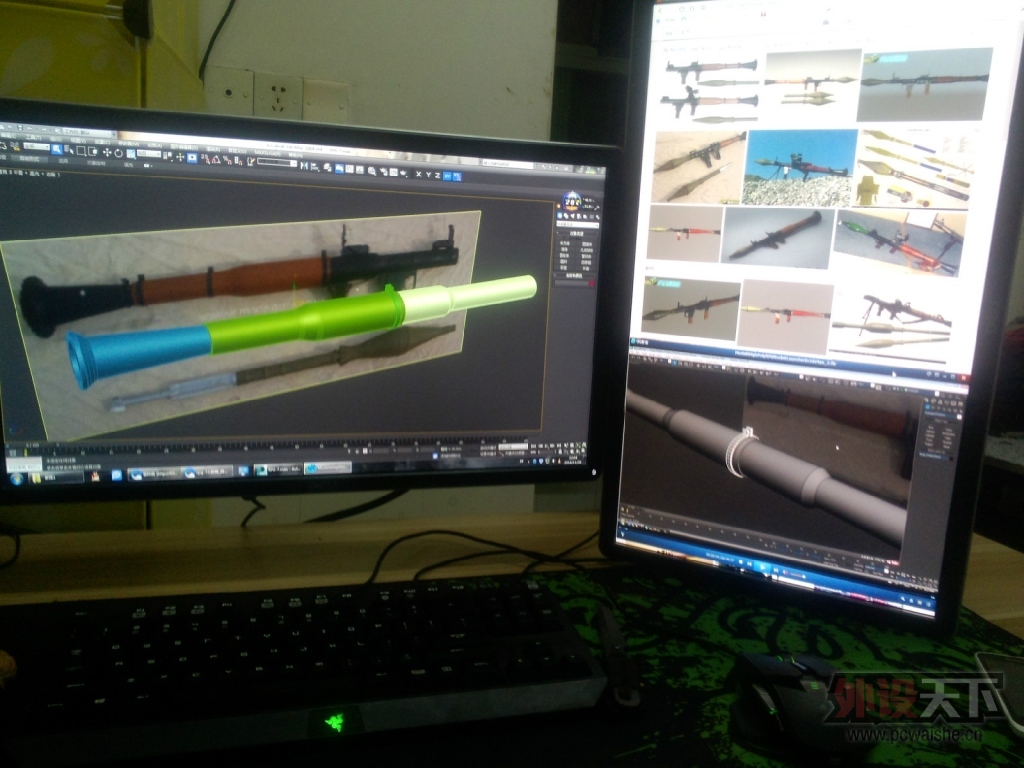Open the Select by Name tool
Screen dimensions: 1024x768
tap(69, 150)
